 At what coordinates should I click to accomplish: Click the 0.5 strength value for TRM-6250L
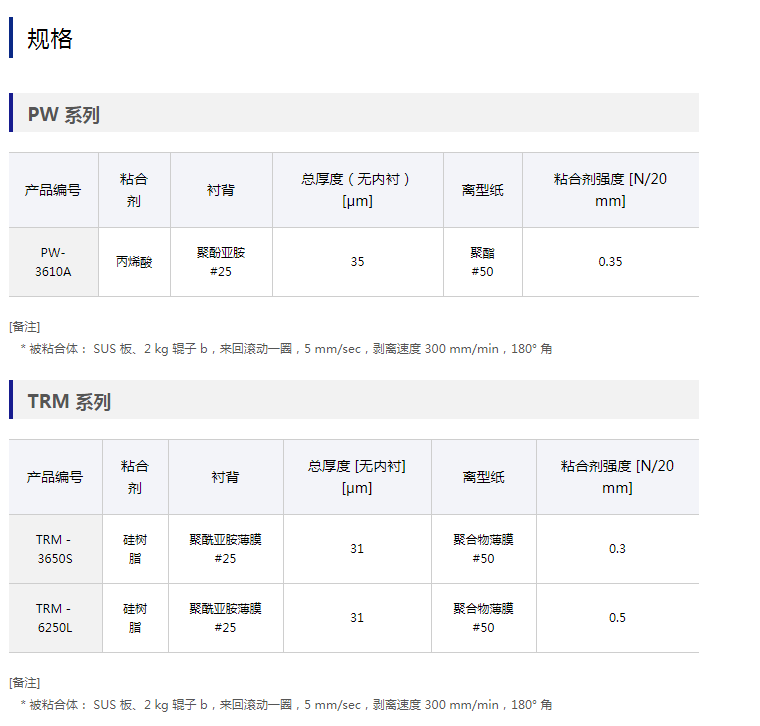(617, 618)
